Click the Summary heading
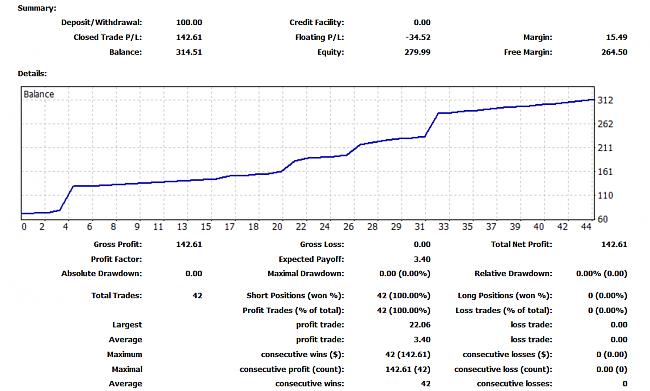This screenshot has width=650, height=391. click(37, 8)
